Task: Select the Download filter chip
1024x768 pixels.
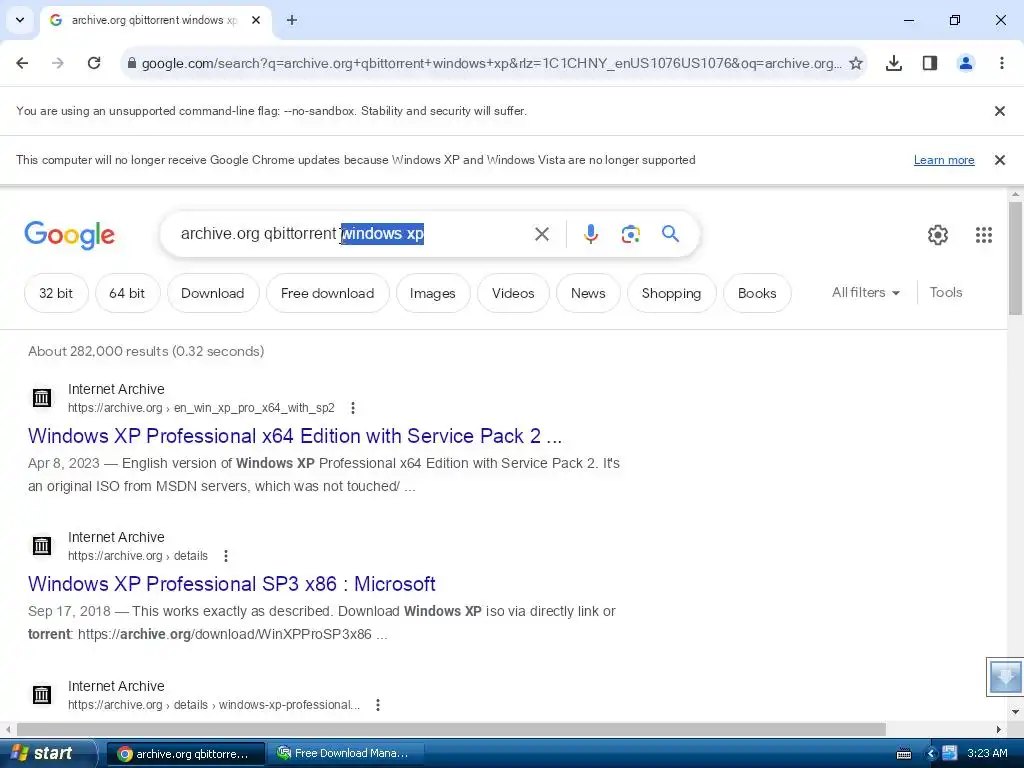Action: coord(212,293)
